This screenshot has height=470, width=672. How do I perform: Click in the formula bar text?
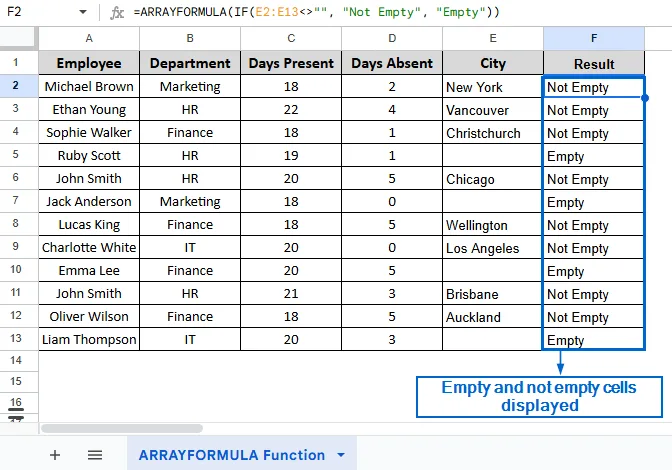click(316, 12)
